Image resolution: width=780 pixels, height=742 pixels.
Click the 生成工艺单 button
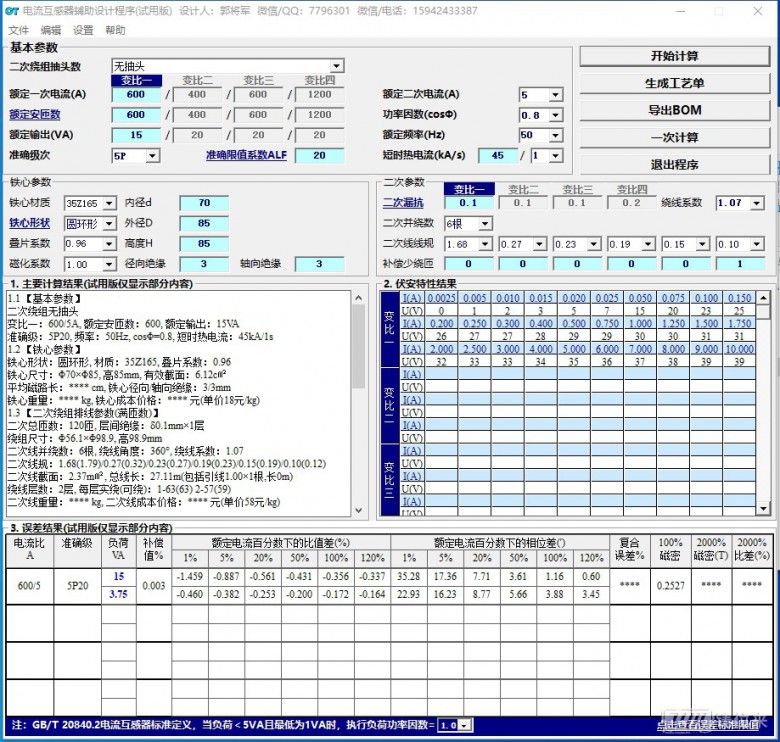[x=675, y=83]
